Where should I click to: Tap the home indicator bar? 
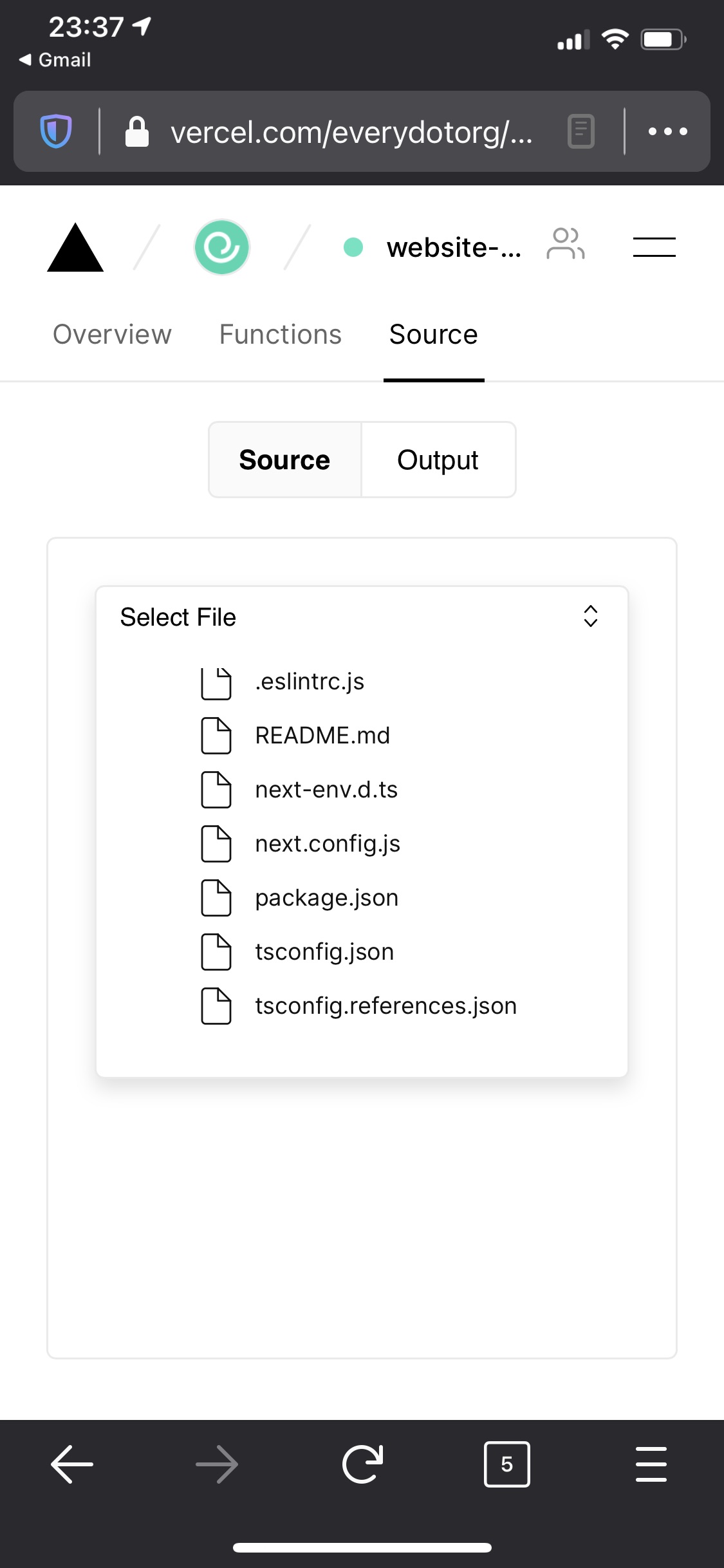tap(362, 1547)
